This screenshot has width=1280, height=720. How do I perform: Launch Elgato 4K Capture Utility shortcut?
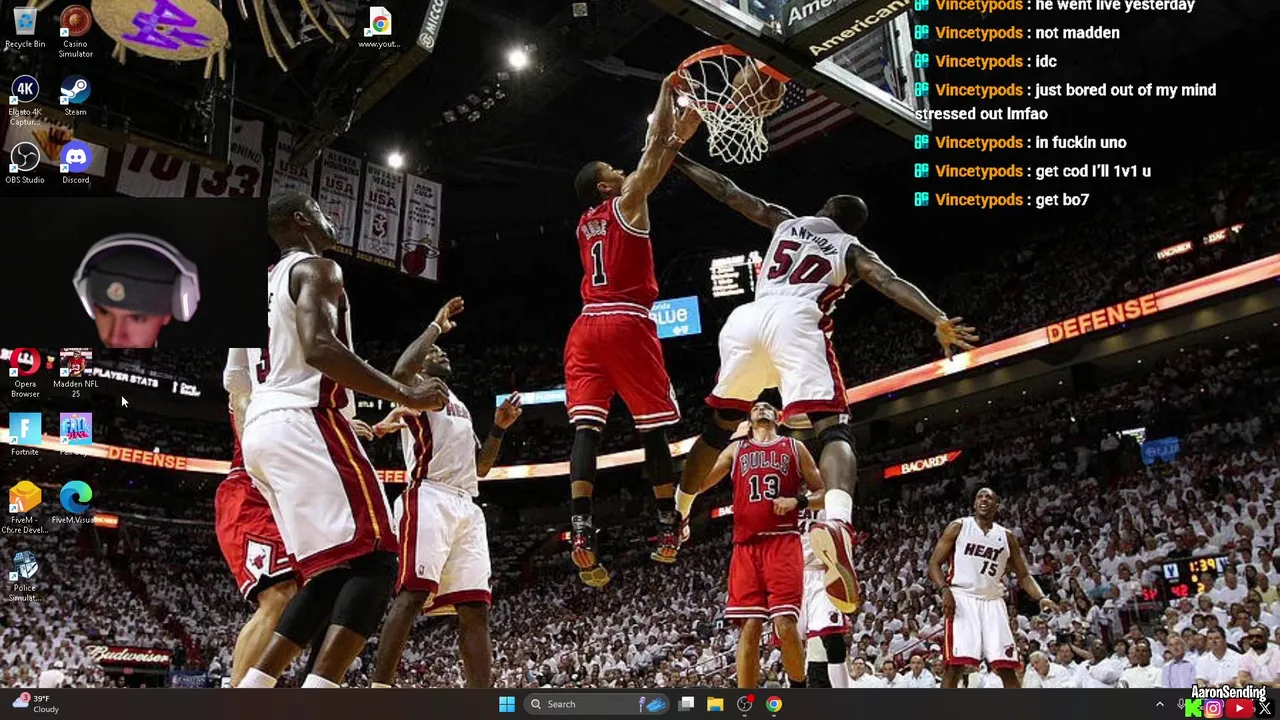(25, 101)
